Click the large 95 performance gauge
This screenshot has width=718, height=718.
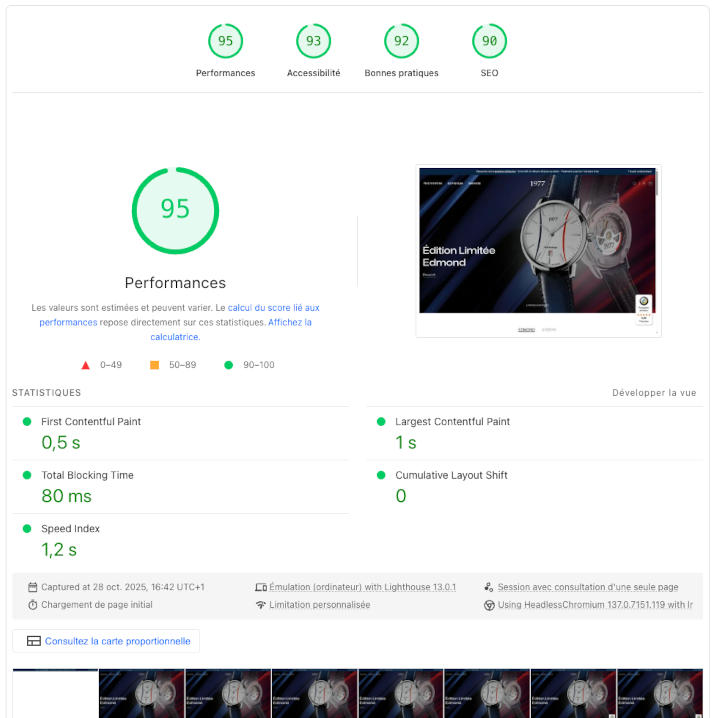coord(175,209)
